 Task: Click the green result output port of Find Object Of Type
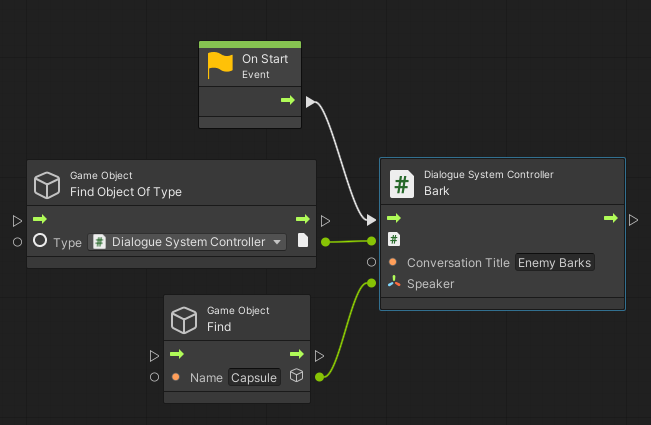pos(326,242)
